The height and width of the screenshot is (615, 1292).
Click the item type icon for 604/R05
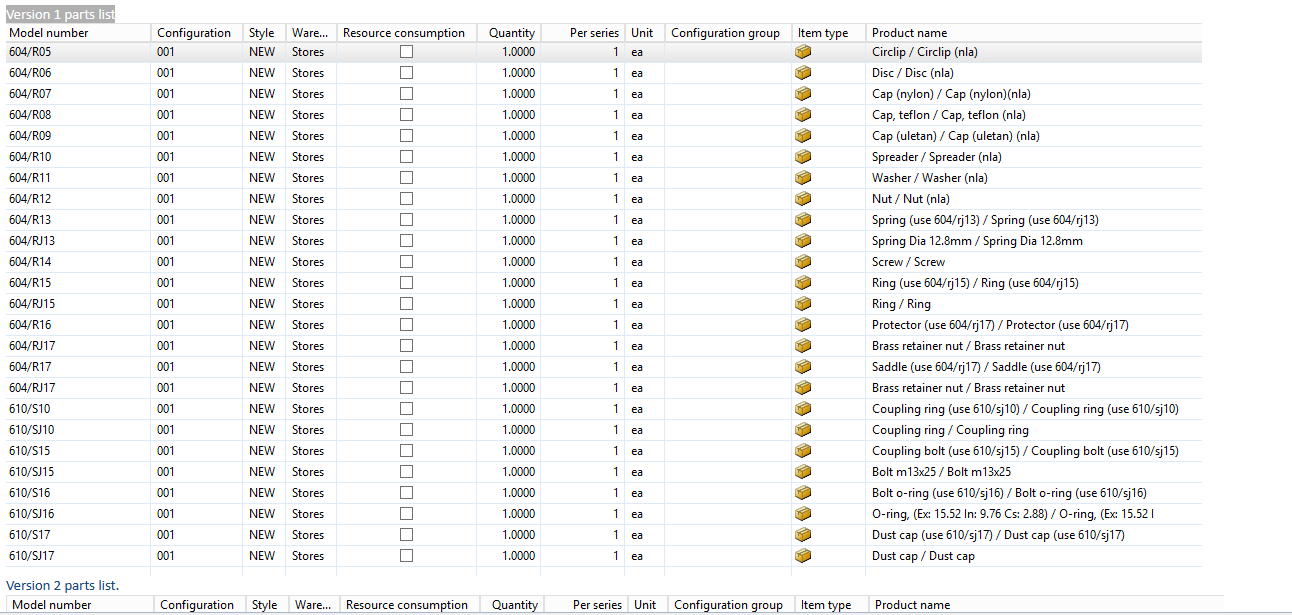point(803,51)
